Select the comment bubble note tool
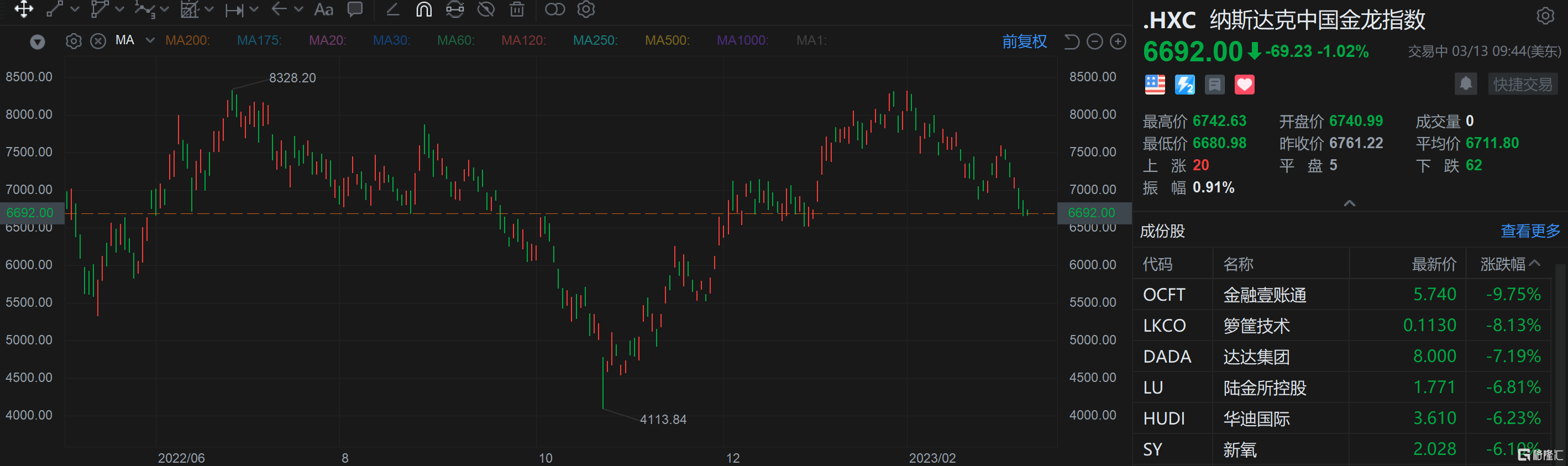The width and height of the screenshot is (1568, 466). [x=355, y=9]
